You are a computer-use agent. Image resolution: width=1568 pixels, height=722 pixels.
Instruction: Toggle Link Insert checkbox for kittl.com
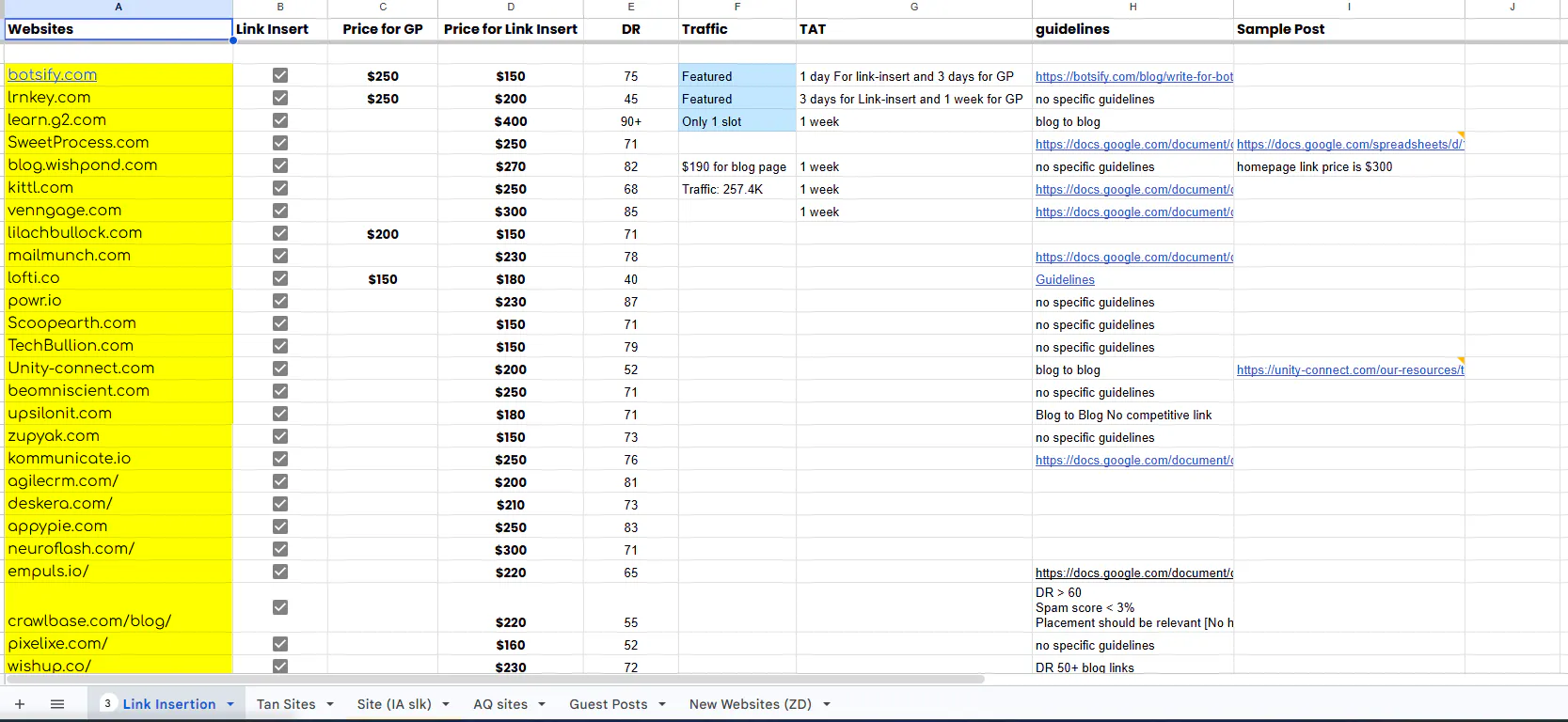tap(280, 188)
